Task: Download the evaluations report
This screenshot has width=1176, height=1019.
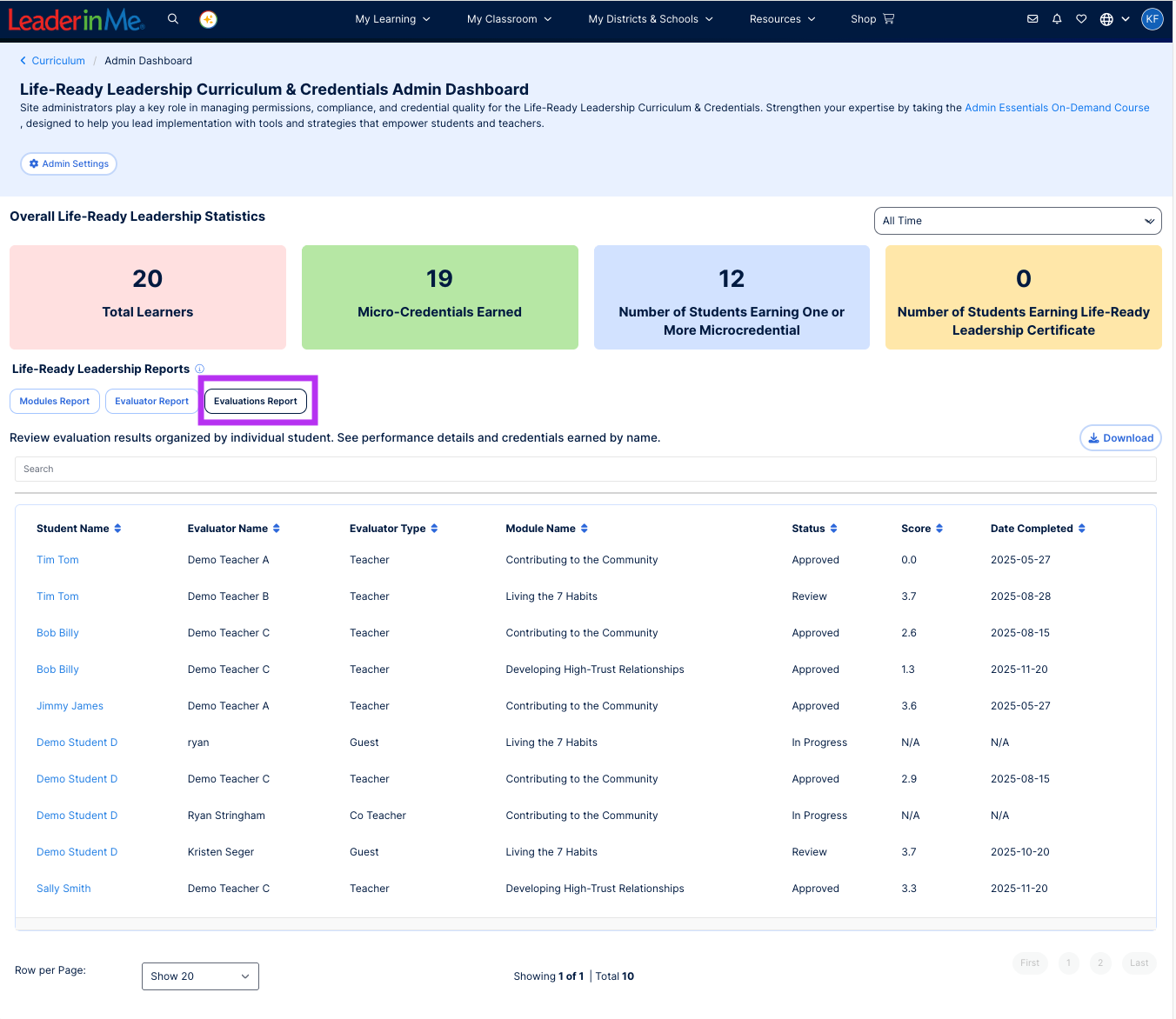Action: (x=1120, y=438)
